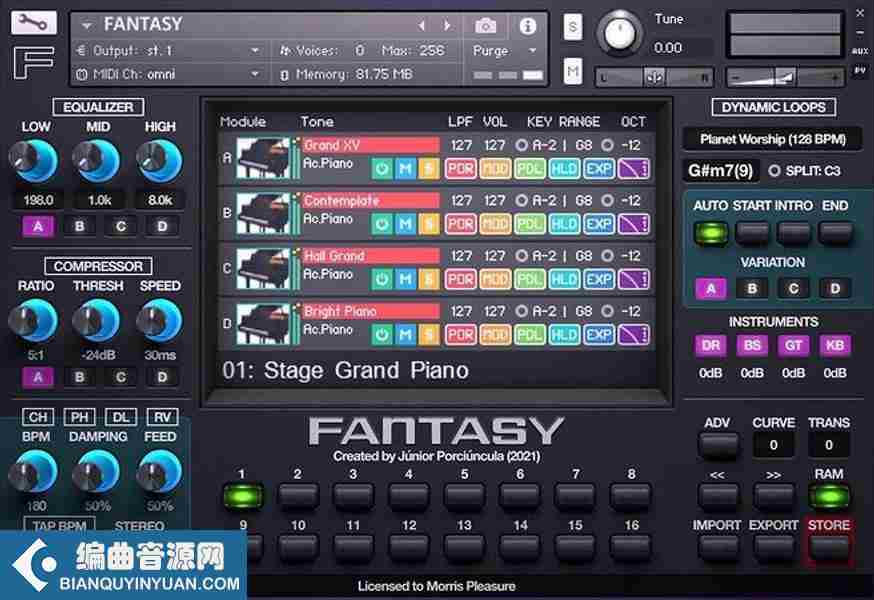Toggle power on module A Grand XV
Image resolution: width=874 pixels, height=600 pixels.
point(382,168)
